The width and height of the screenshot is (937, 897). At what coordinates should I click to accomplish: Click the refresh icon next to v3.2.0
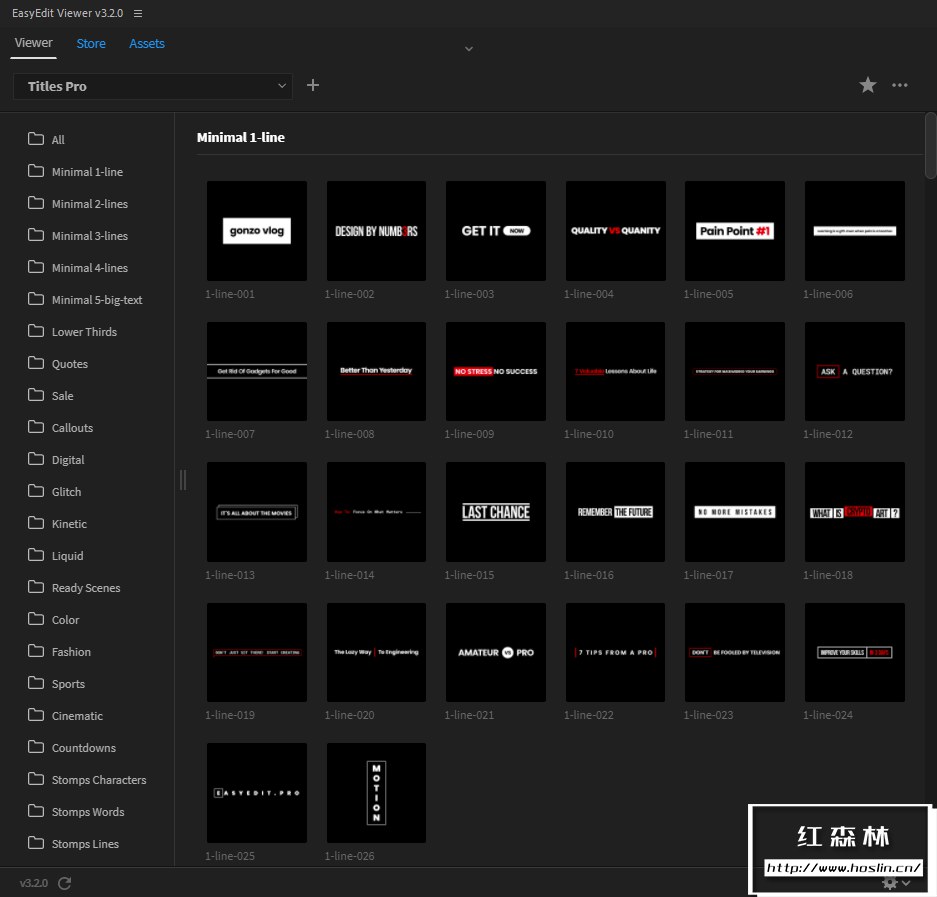pyautogui.click(x=65, y=883)
